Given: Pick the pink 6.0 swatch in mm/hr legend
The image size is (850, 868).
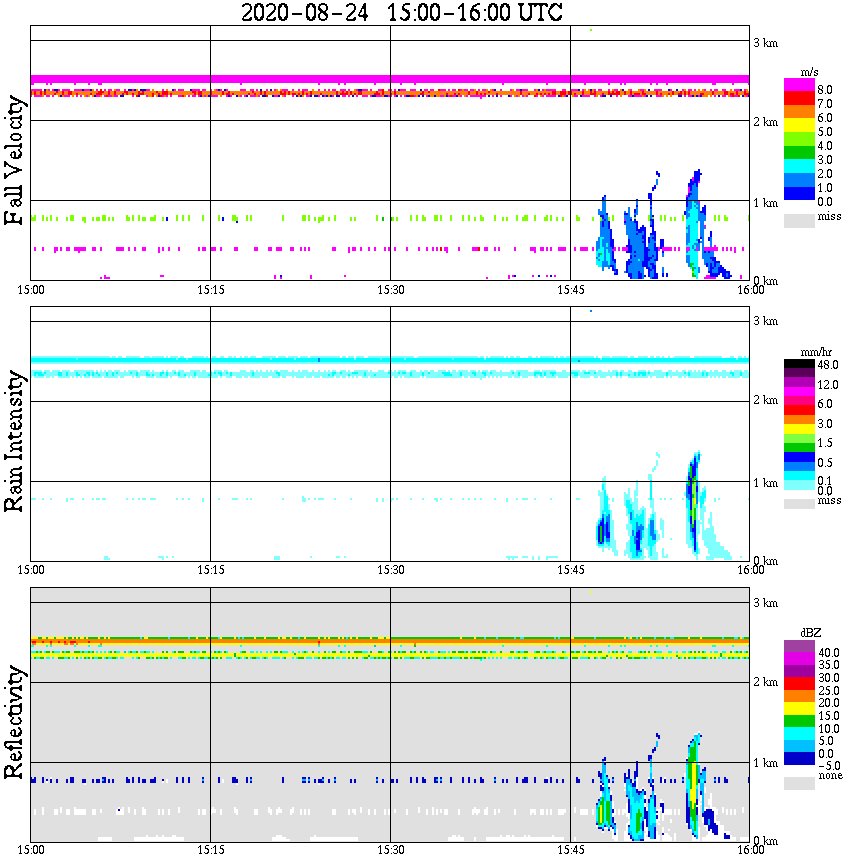Looking at the screenshot, I should 799,401.
